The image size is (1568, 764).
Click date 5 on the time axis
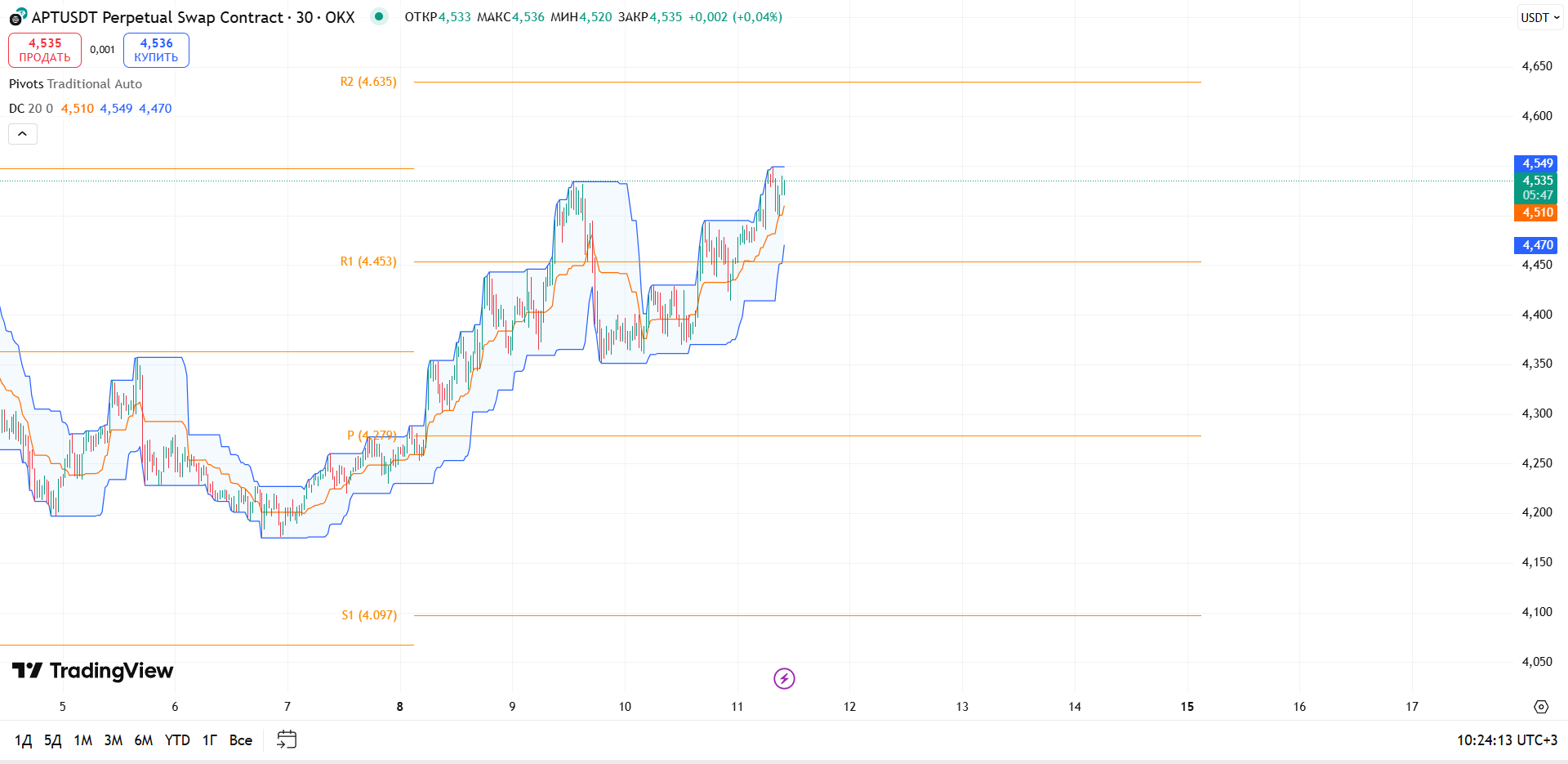pos(63,707)
